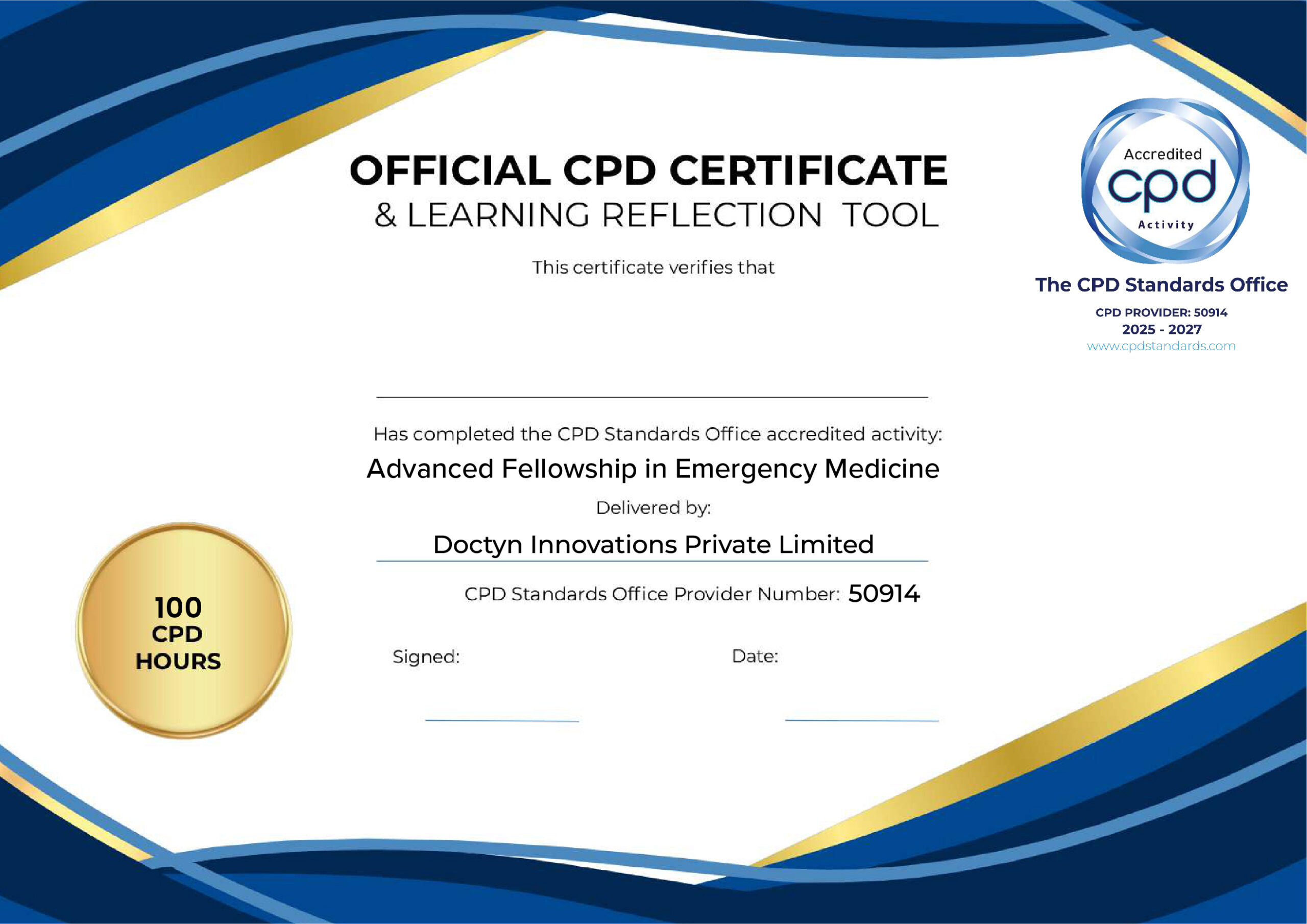
Task: Click 'CPD Standards Office Provider Number:' label
Action: 652,594
